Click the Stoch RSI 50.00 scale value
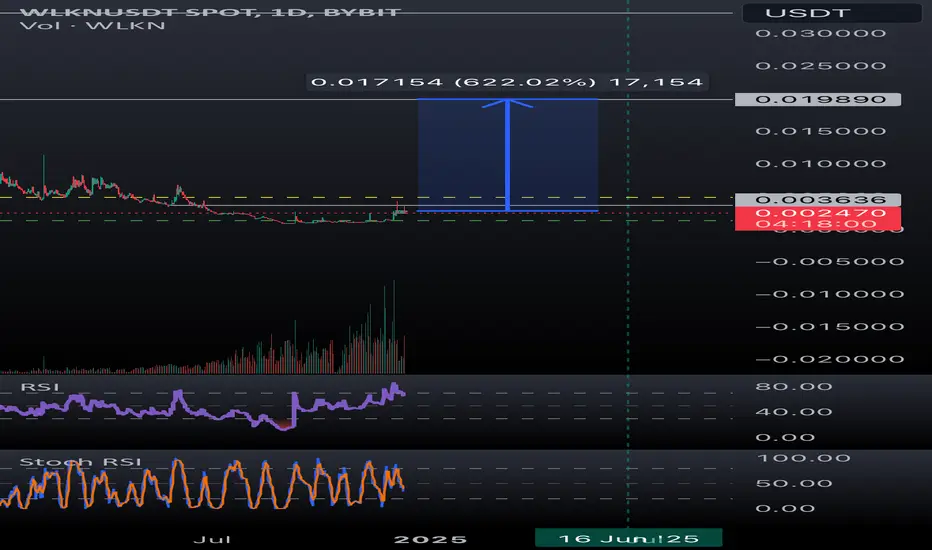 point(794,483)
